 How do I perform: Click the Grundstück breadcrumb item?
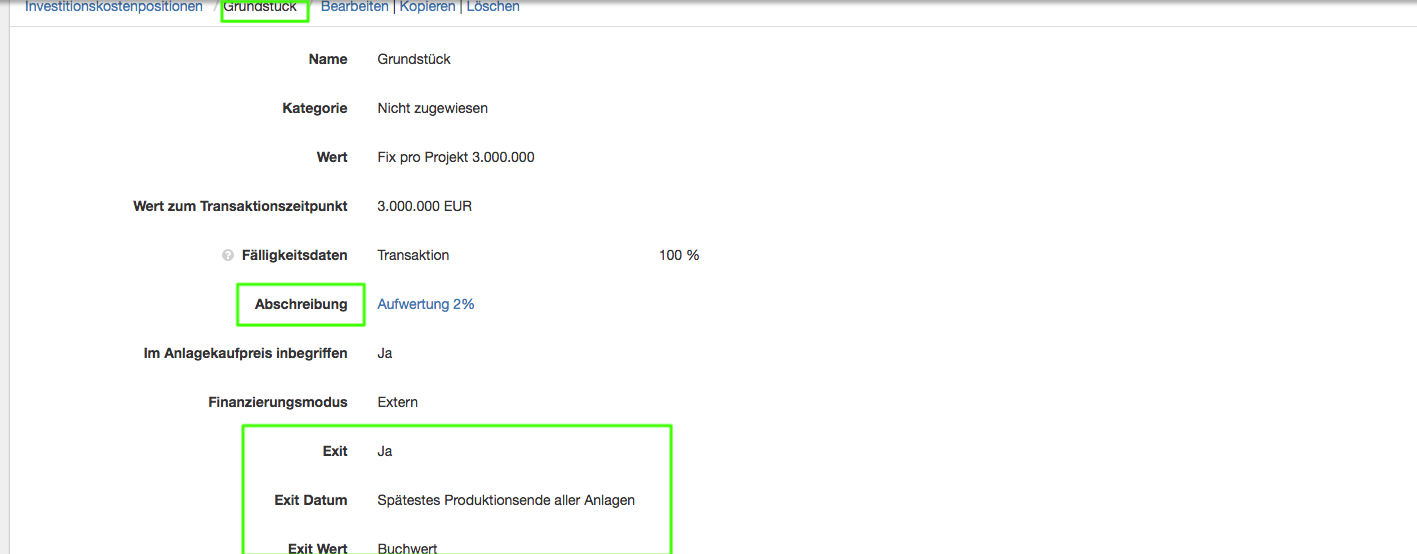coord(260,7)
